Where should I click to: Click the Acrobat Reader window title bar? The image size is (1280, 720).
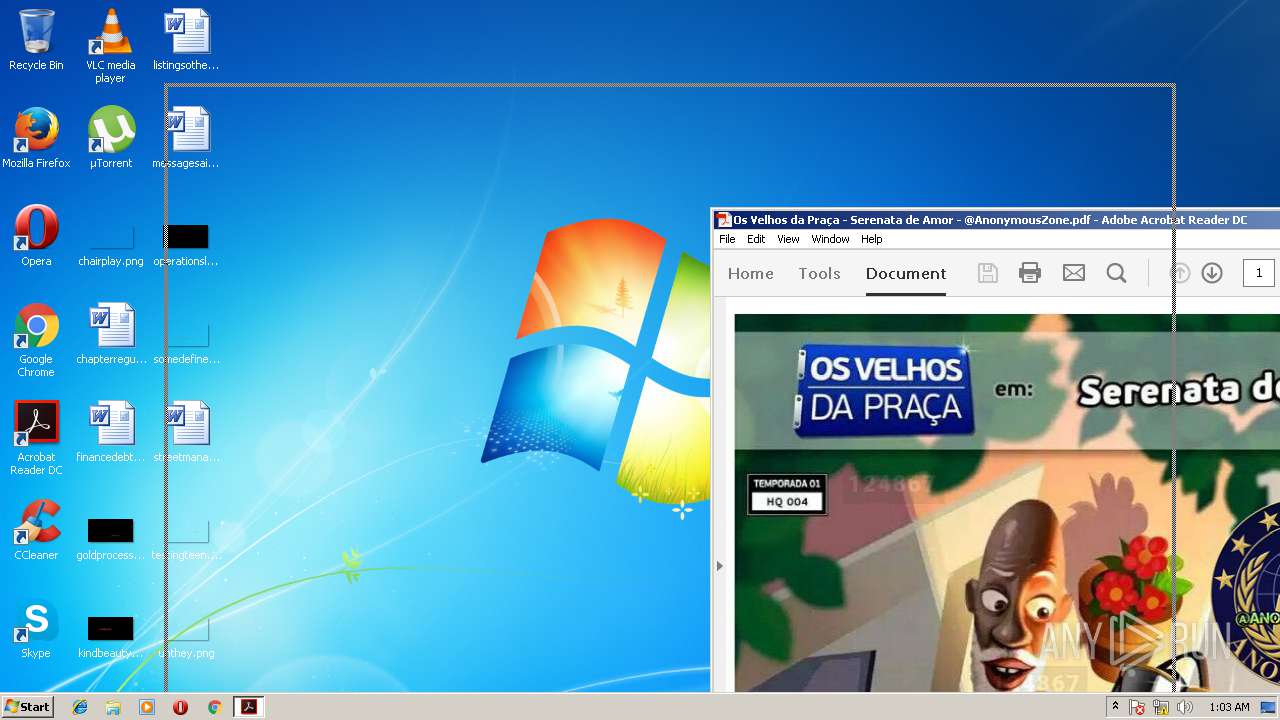click(995, 220)
